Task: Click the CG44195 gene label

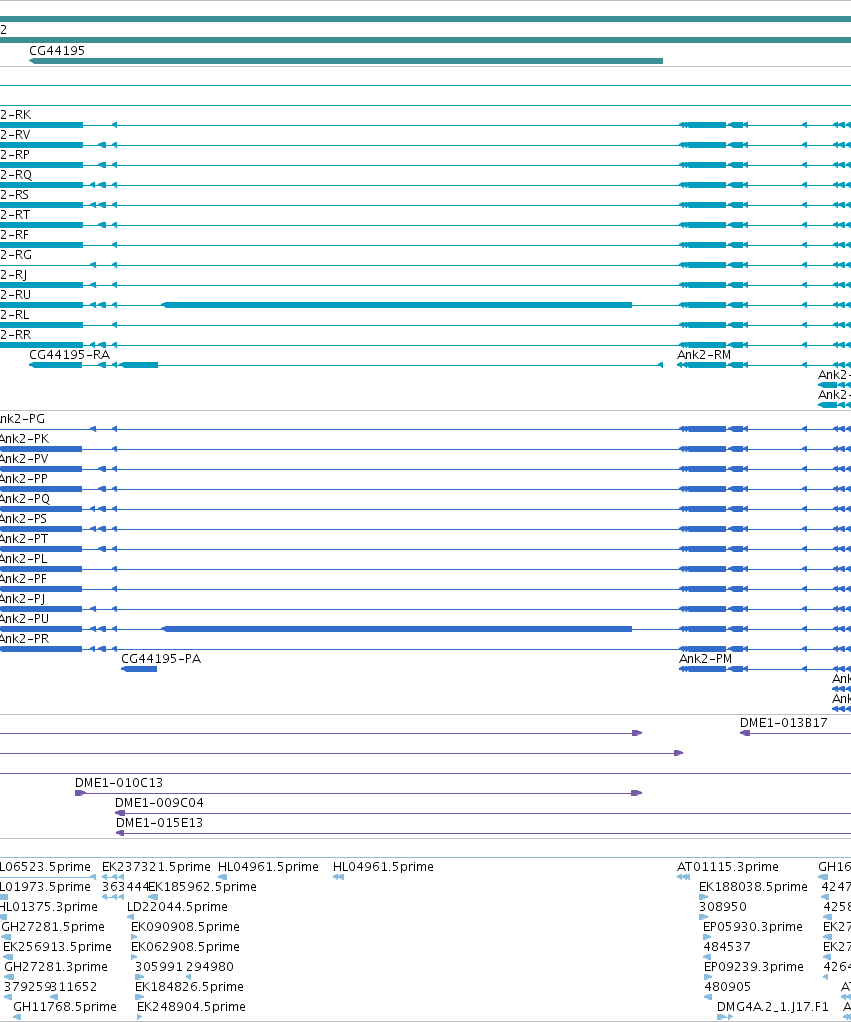Action: tap(57, 51)
